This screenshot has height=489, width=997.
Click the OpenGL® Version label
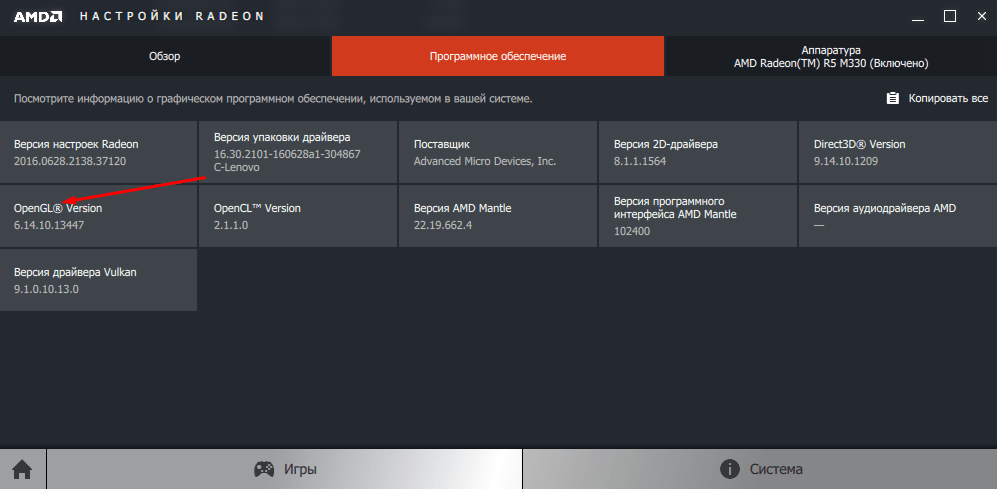[58, 208]
